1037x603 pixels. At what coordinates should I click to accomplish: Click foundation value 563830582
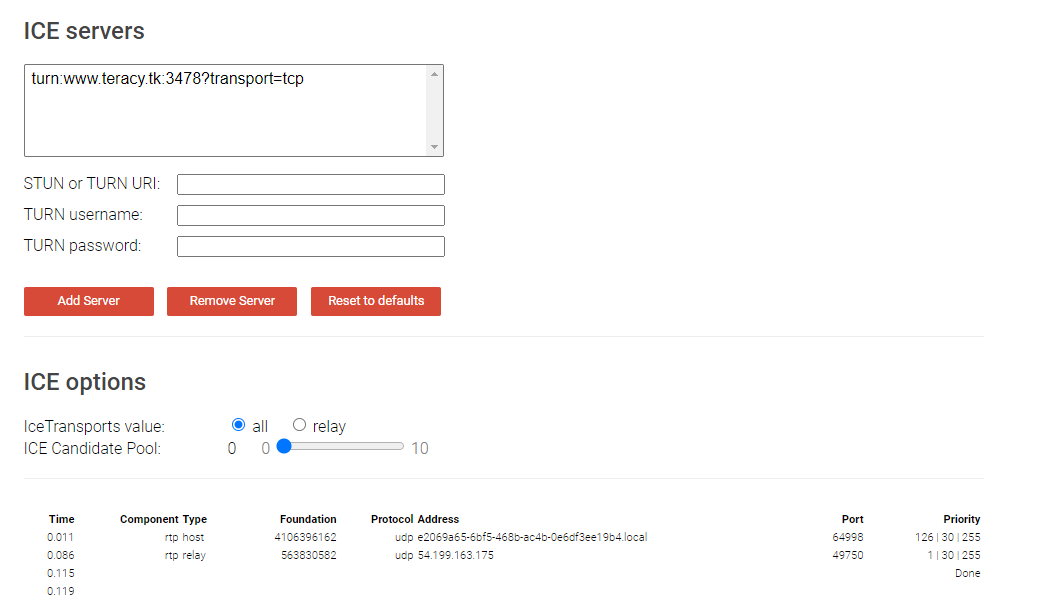point(309,555)
